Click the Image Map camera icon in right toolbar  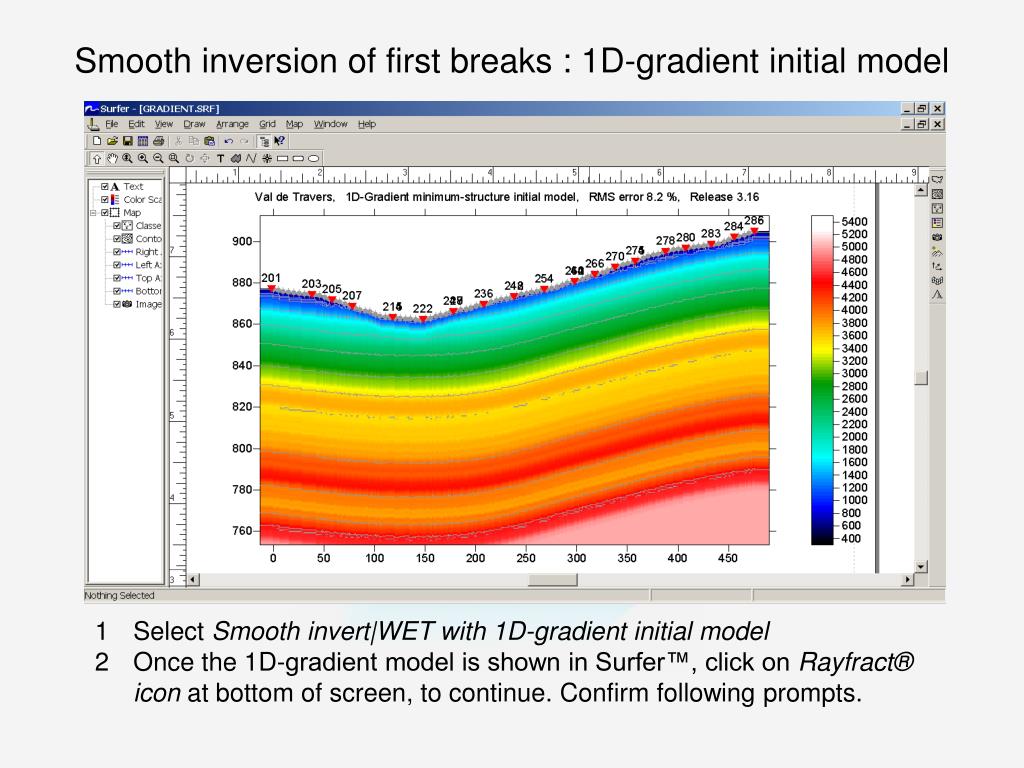click(937, 237)
